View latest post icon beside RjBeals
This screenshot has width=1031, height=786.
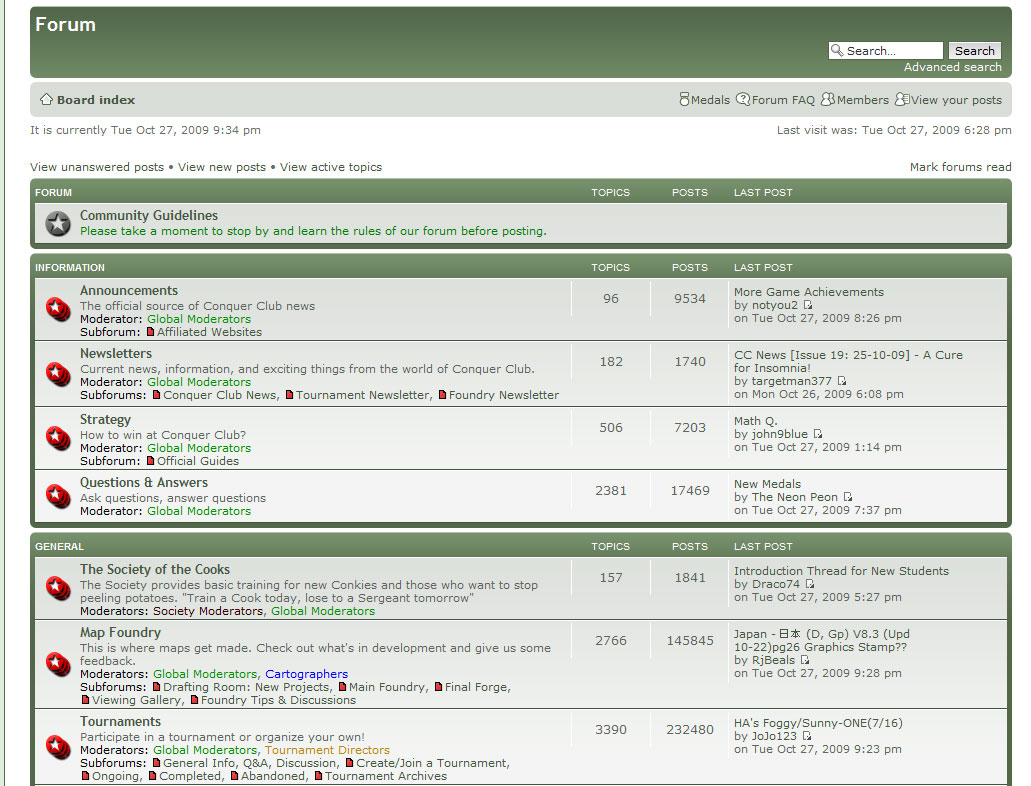click(805, 660)
